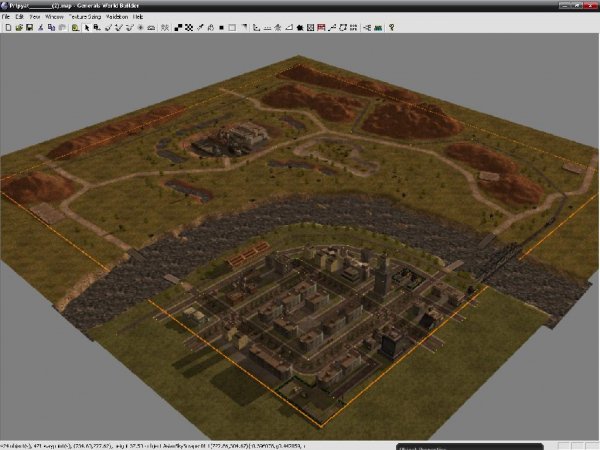Click the Object Properties panel at bottom
This screenshot has width=600, height=450.
point(430,446)
